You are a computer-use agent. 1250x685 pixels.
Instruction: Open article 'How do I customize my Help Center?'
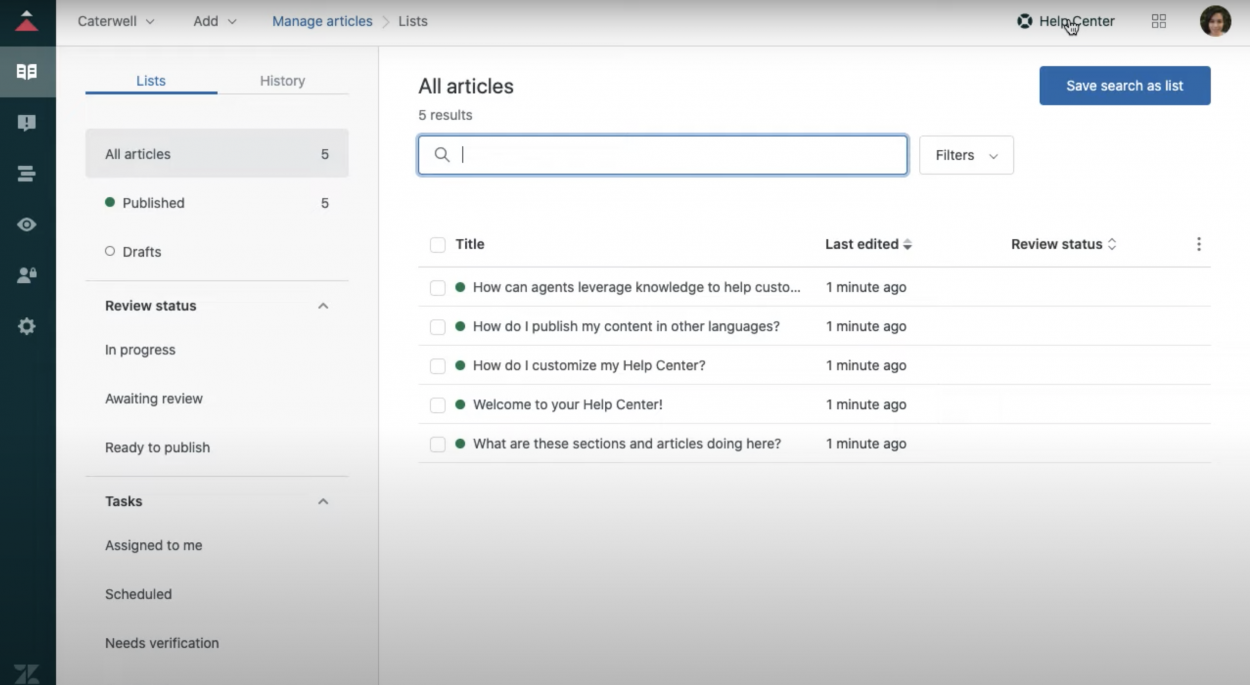589,366
